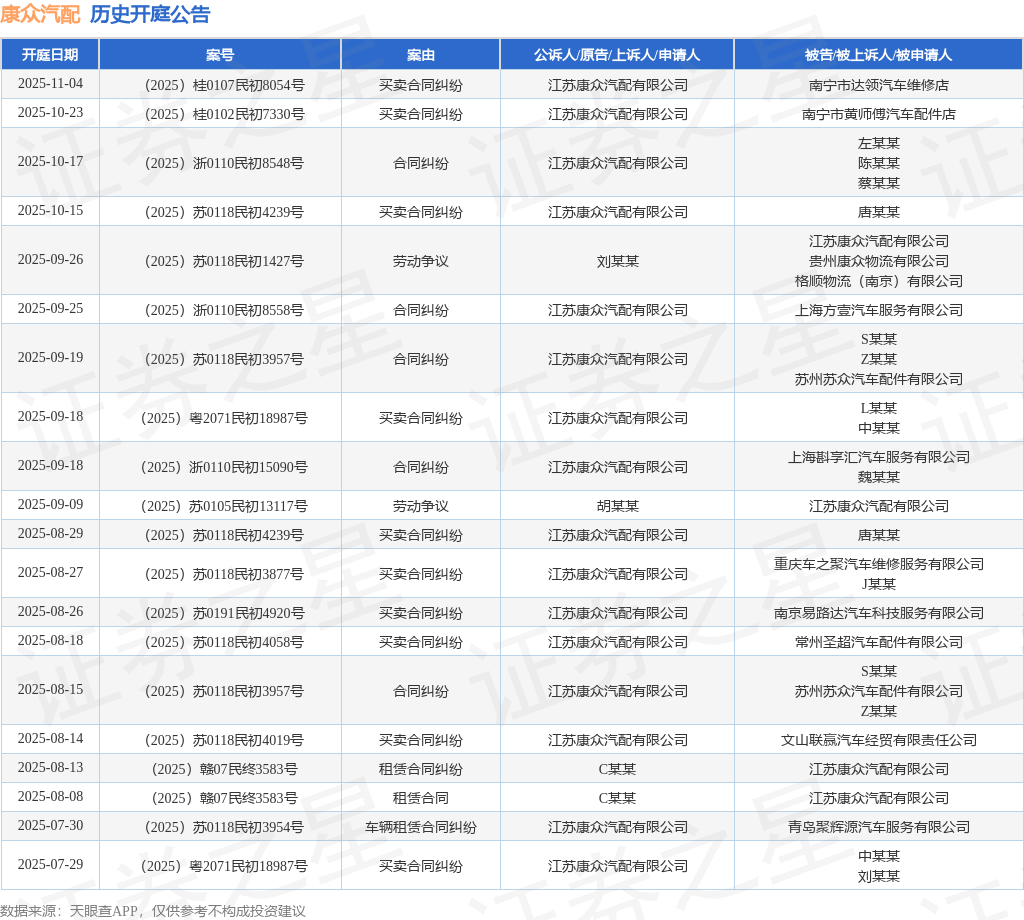The image size is (1024, 920).
Task: Click cause 租赁合同纠纷 in 2025-08-13 row
Action: (x=421, y=769)
